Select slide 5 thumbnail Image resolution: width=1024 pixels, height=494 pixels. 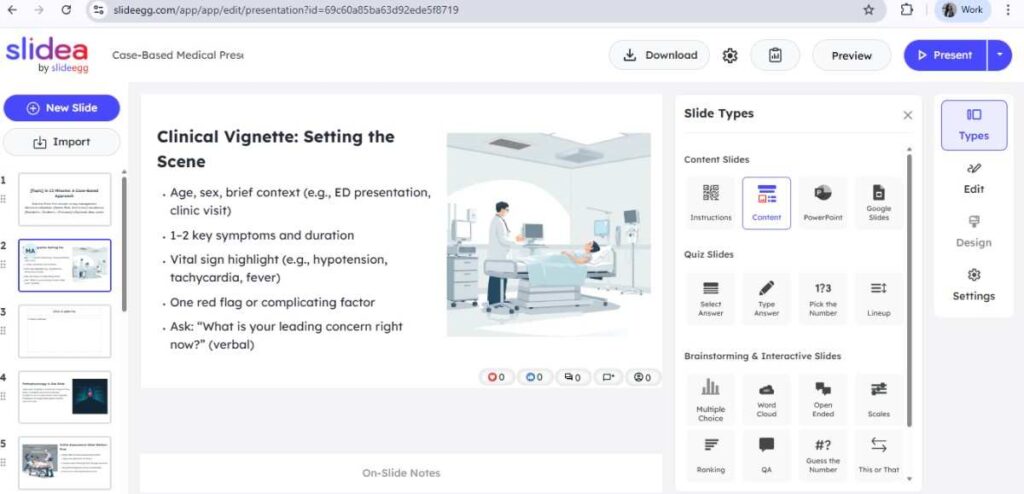coord(64,463)
